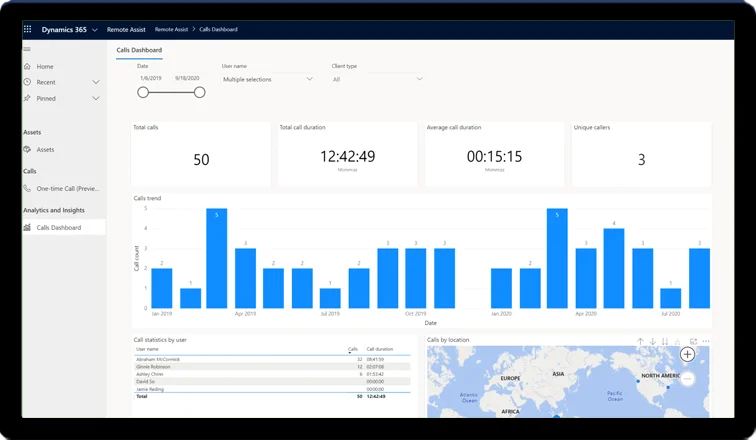Click the date slider's right end handle
The height and width of the screenshot is (440, 756).
tap(199, 92)
